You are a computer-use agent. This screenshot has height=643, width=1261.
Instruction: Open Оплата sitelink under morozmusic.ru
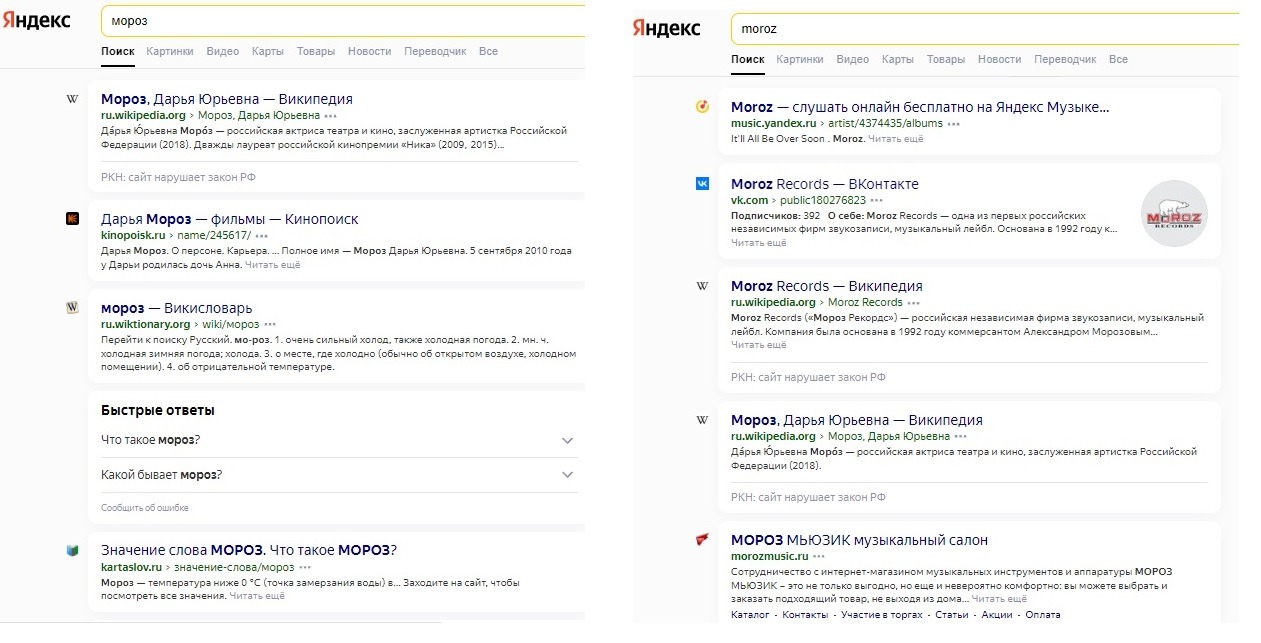1043,615
